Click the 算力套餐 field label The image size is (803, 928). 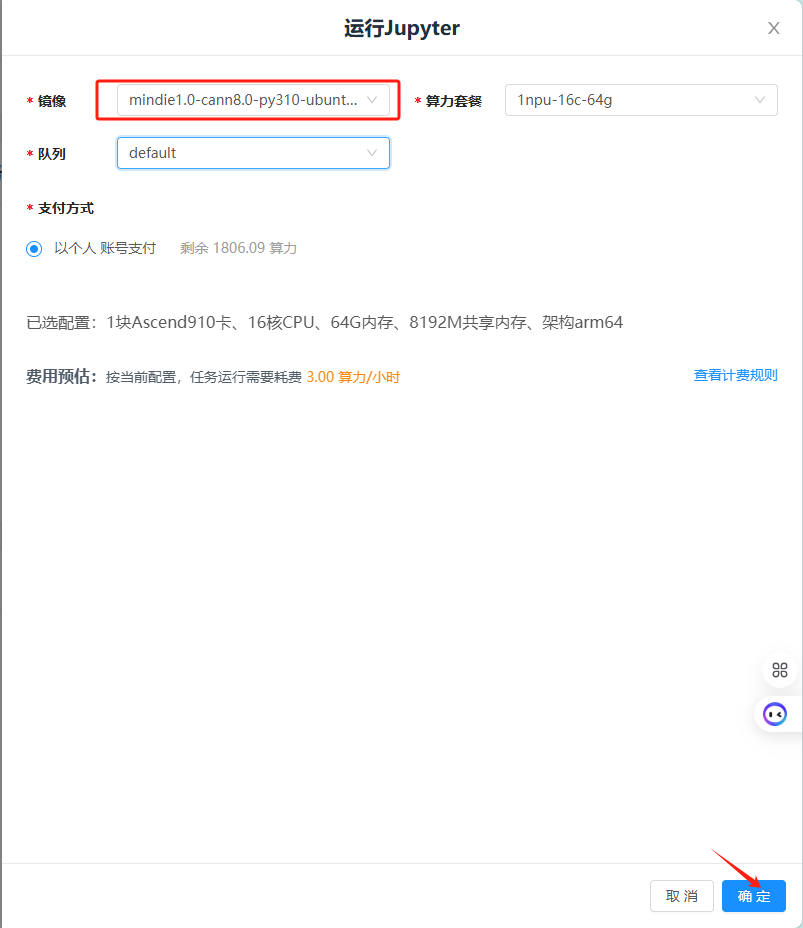pyautogui.click(x=453, y=101)
